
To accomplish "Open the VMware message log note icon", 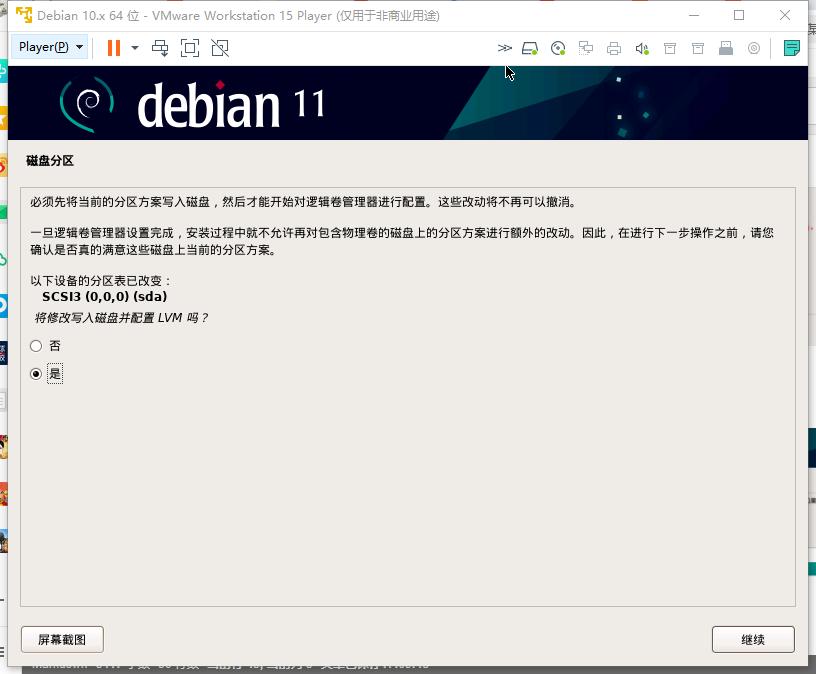I will 792,48.
